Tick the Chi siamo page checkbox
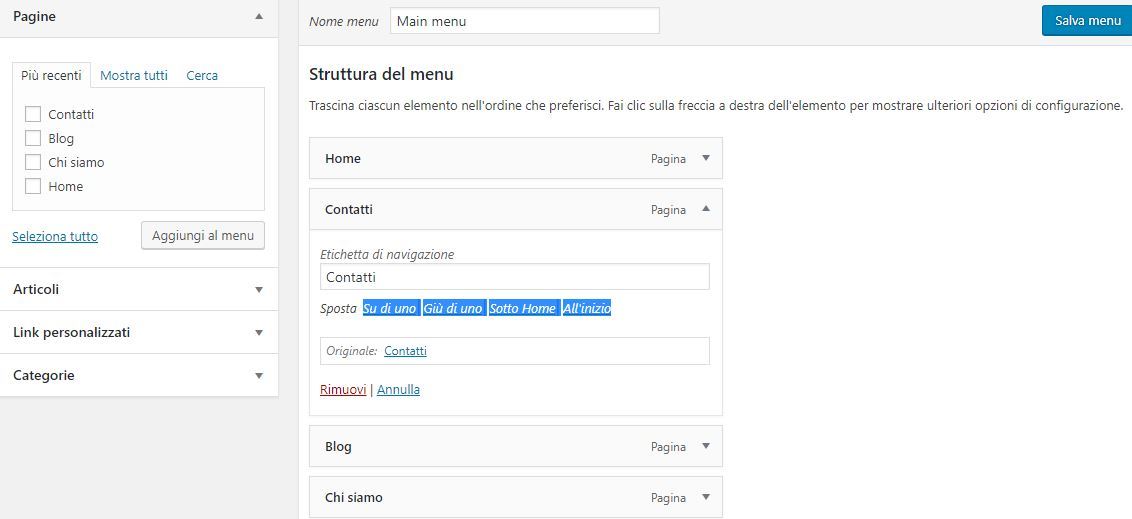 point(32,162)
